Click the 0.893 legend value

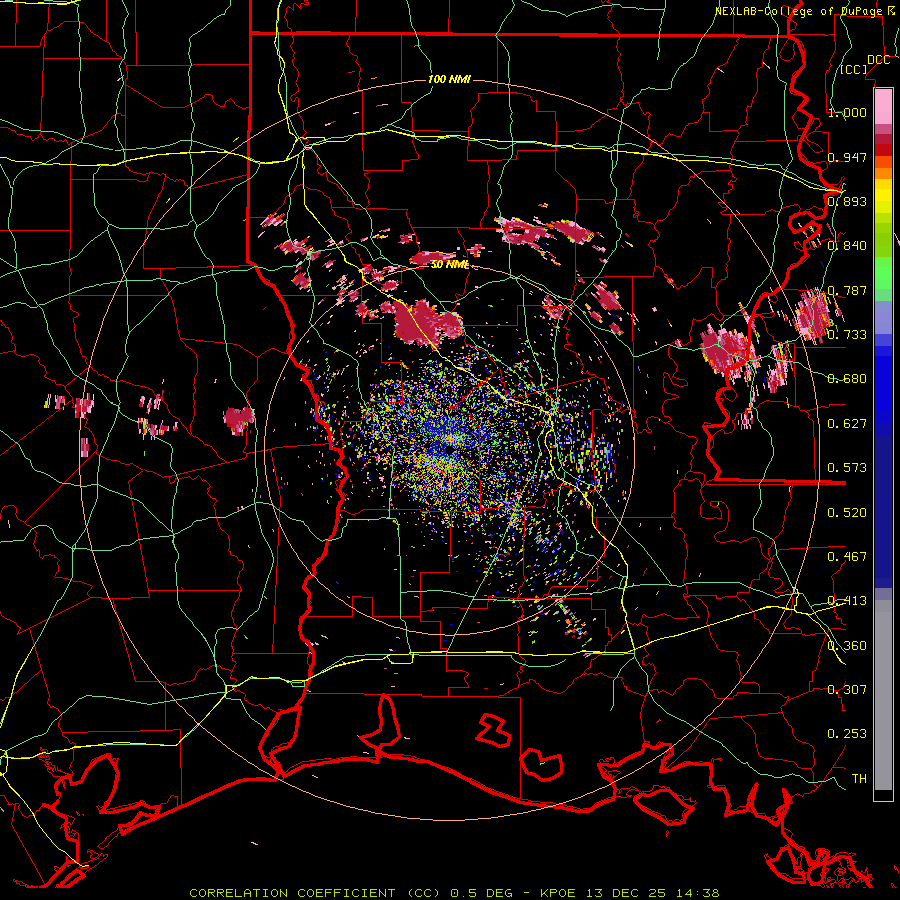[x=847, y=201]
